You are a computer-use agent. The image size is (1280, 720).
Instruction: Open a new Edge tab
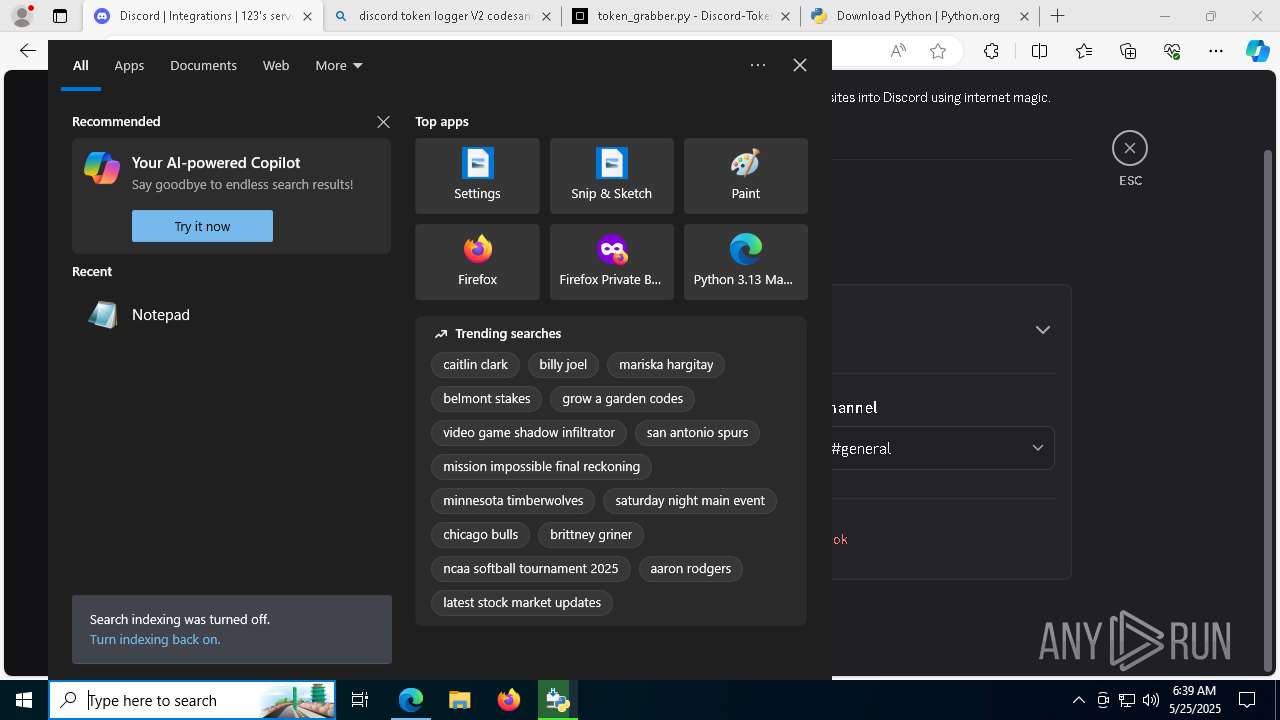[x=1058, y=16]
